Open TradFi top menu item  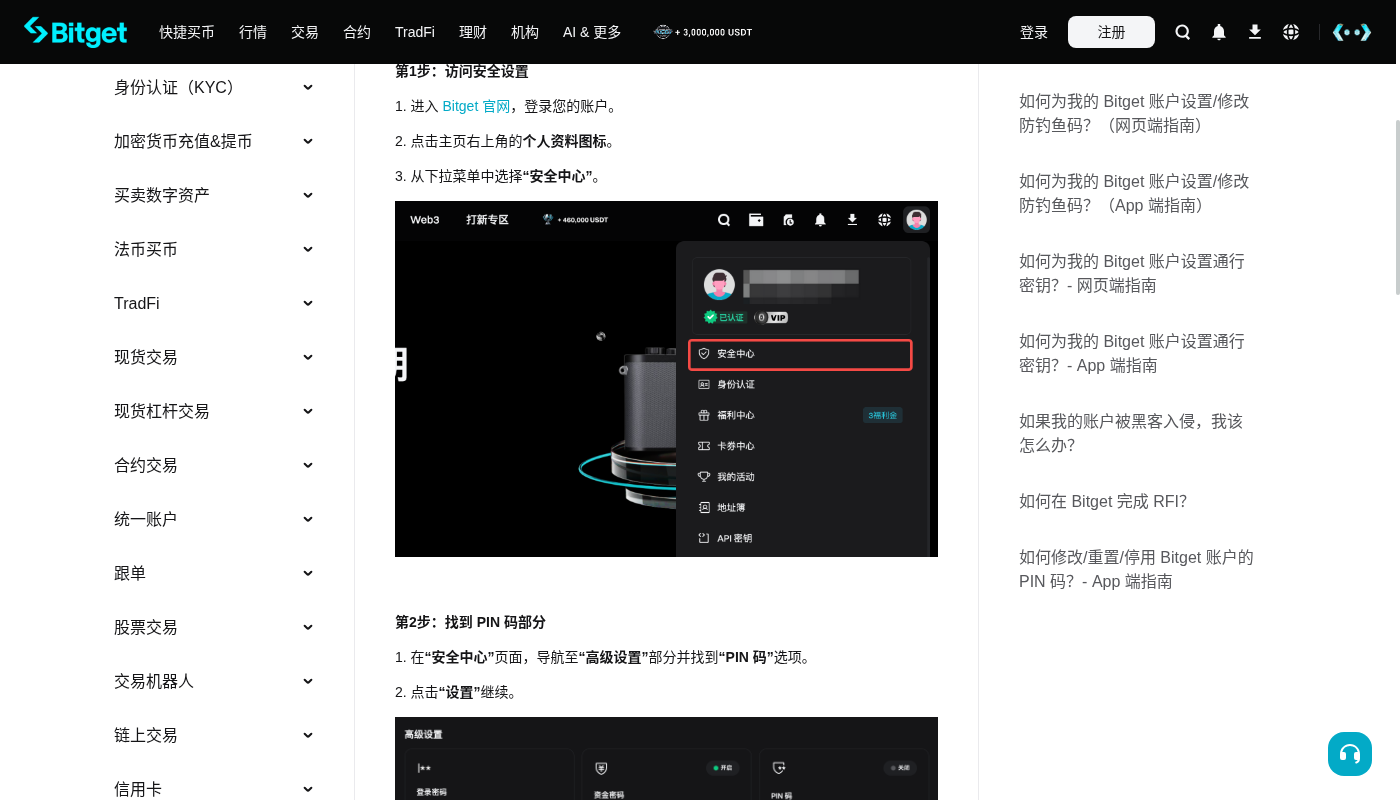point(415,32)
